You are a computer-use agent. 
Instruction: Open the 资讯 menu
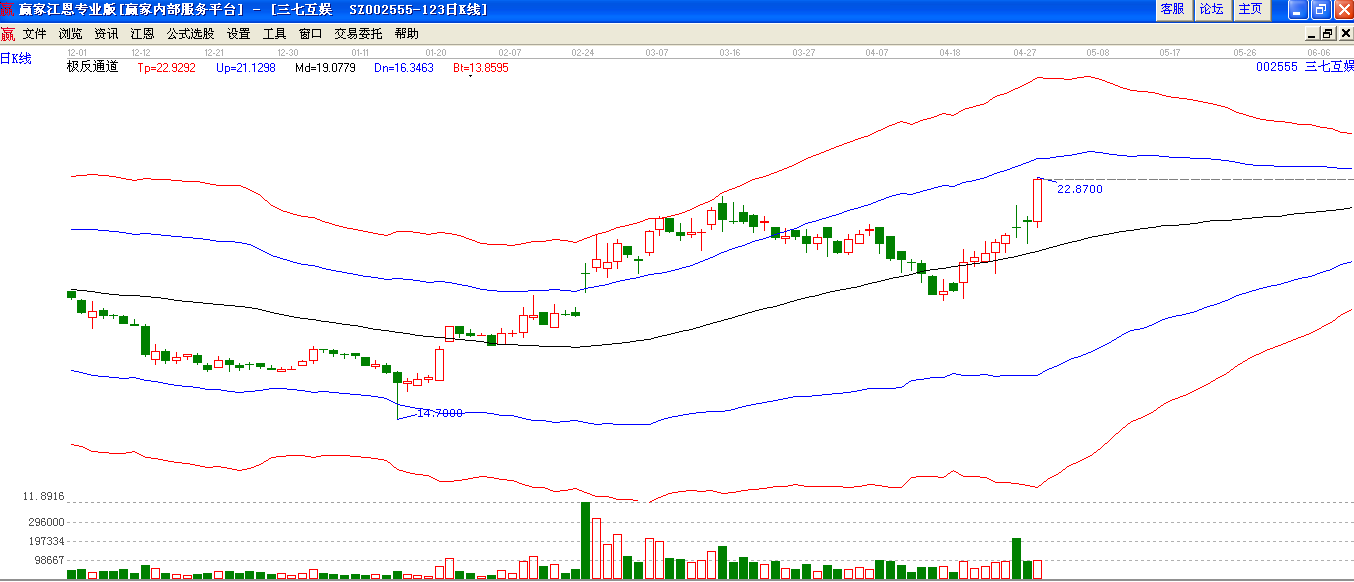tap(106, 33)
